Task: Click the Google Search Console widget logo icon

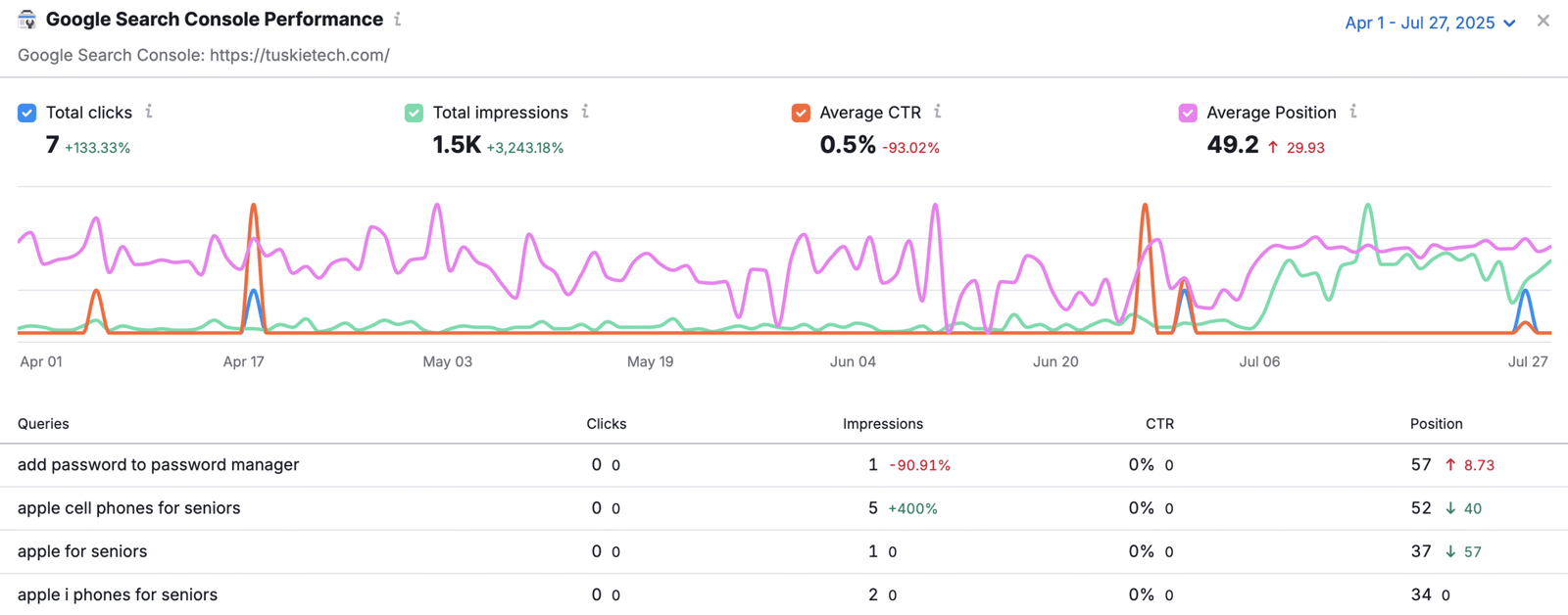Action: (26, 20)
